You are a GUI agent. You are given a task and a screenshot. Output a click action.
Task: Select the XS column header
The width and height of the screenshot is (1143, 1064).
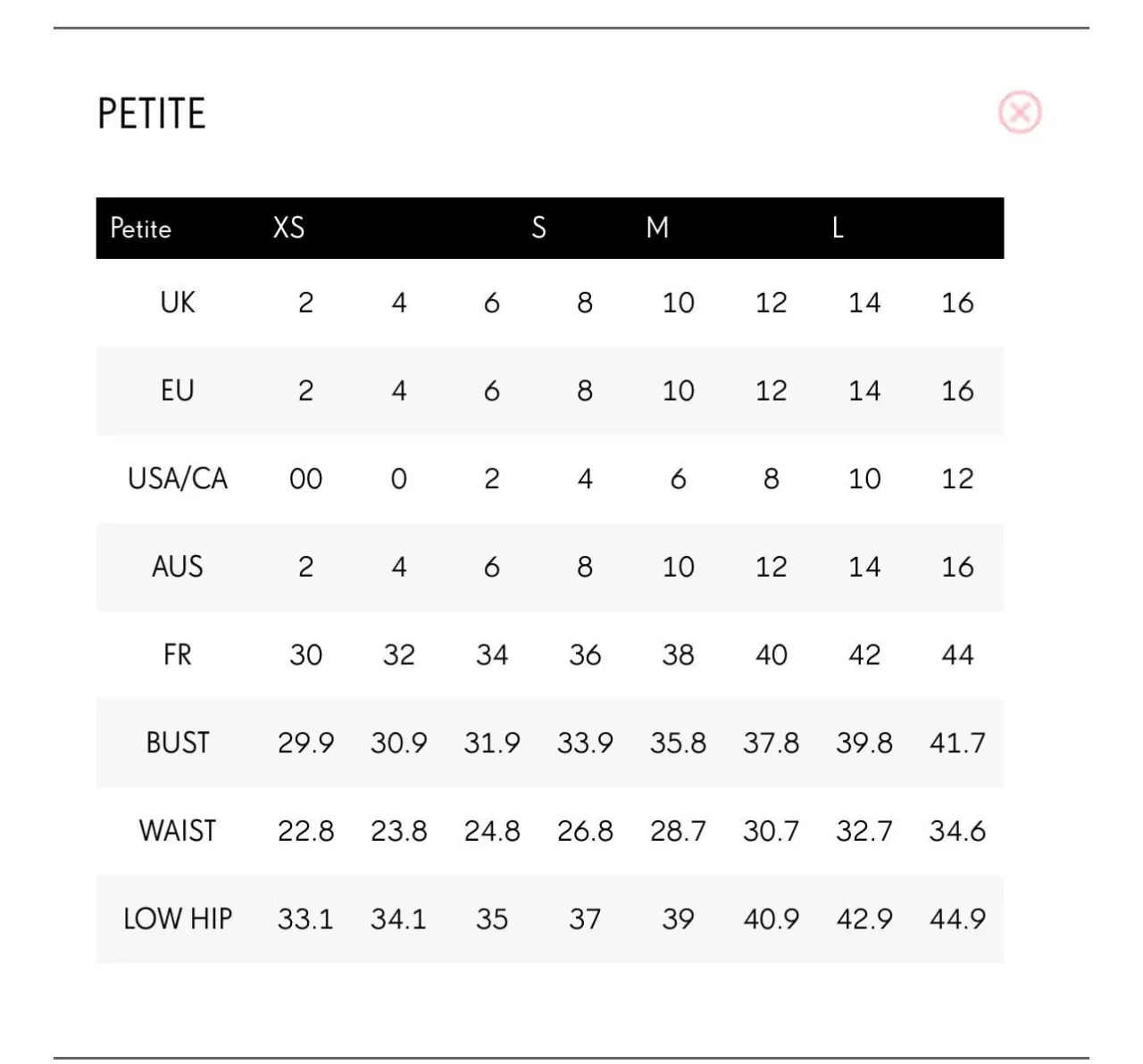point(288,228)
